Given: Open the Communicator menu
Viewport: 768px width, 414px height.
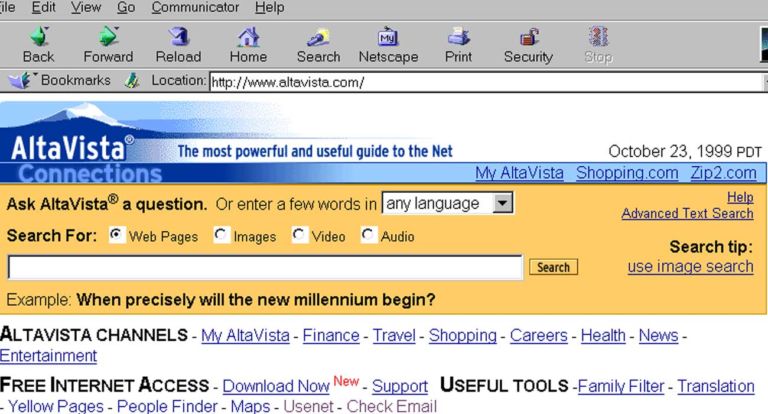Looking at the screenshot, I should click(195, 8).
